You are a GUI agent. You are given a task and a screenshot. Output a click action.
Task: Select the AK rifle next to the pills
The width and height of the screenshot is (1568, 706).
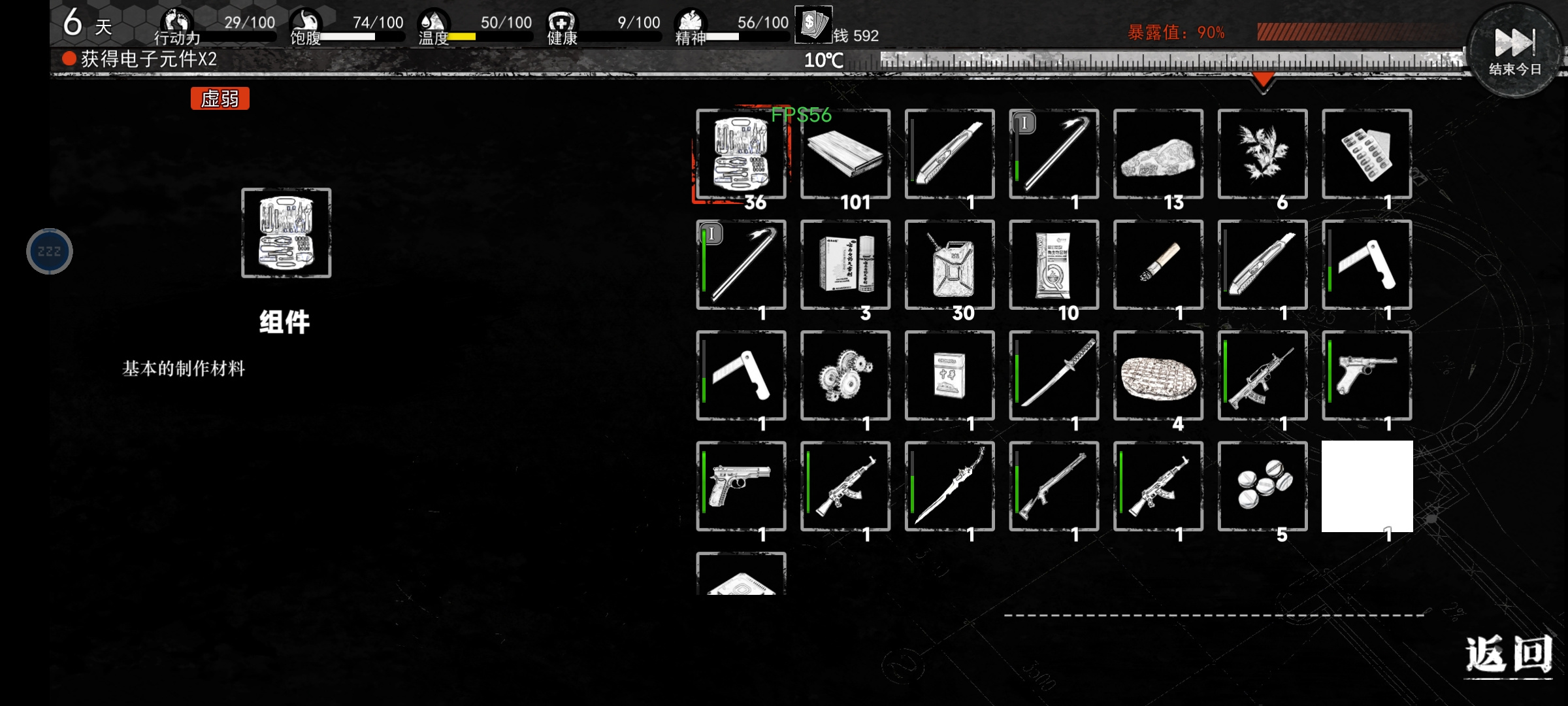(x=1158, y=486)
